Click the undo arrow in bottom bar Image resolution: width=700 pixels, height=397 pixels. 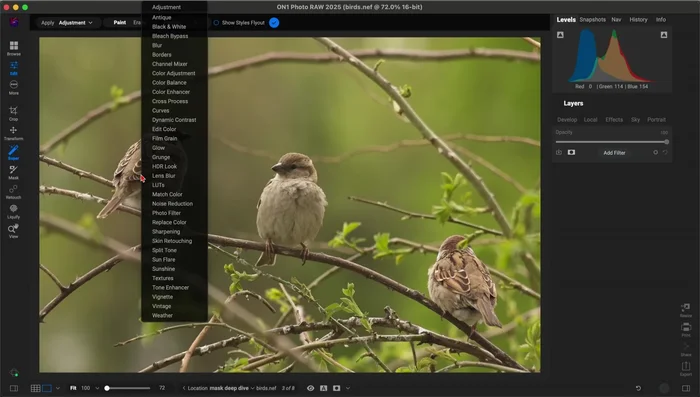(x=638, y=388)
